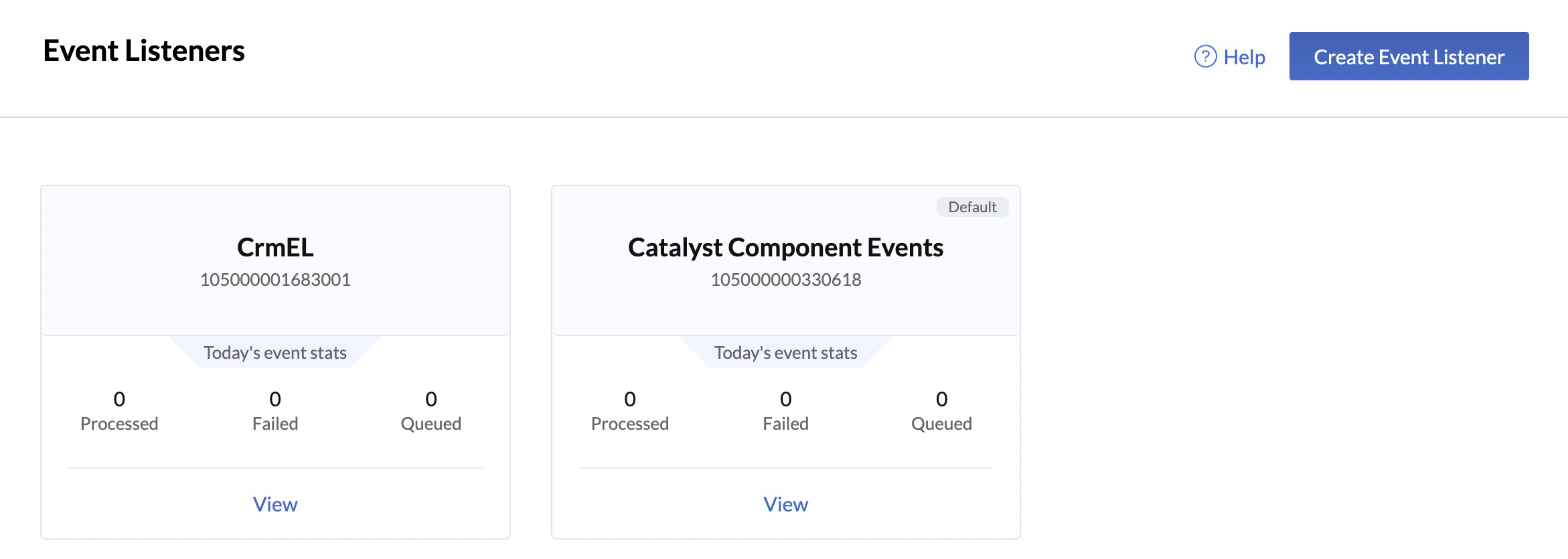Expand details for CrmEL listener
The width and height of the screenshot is (1568, 559).
[x=275, y=504]
